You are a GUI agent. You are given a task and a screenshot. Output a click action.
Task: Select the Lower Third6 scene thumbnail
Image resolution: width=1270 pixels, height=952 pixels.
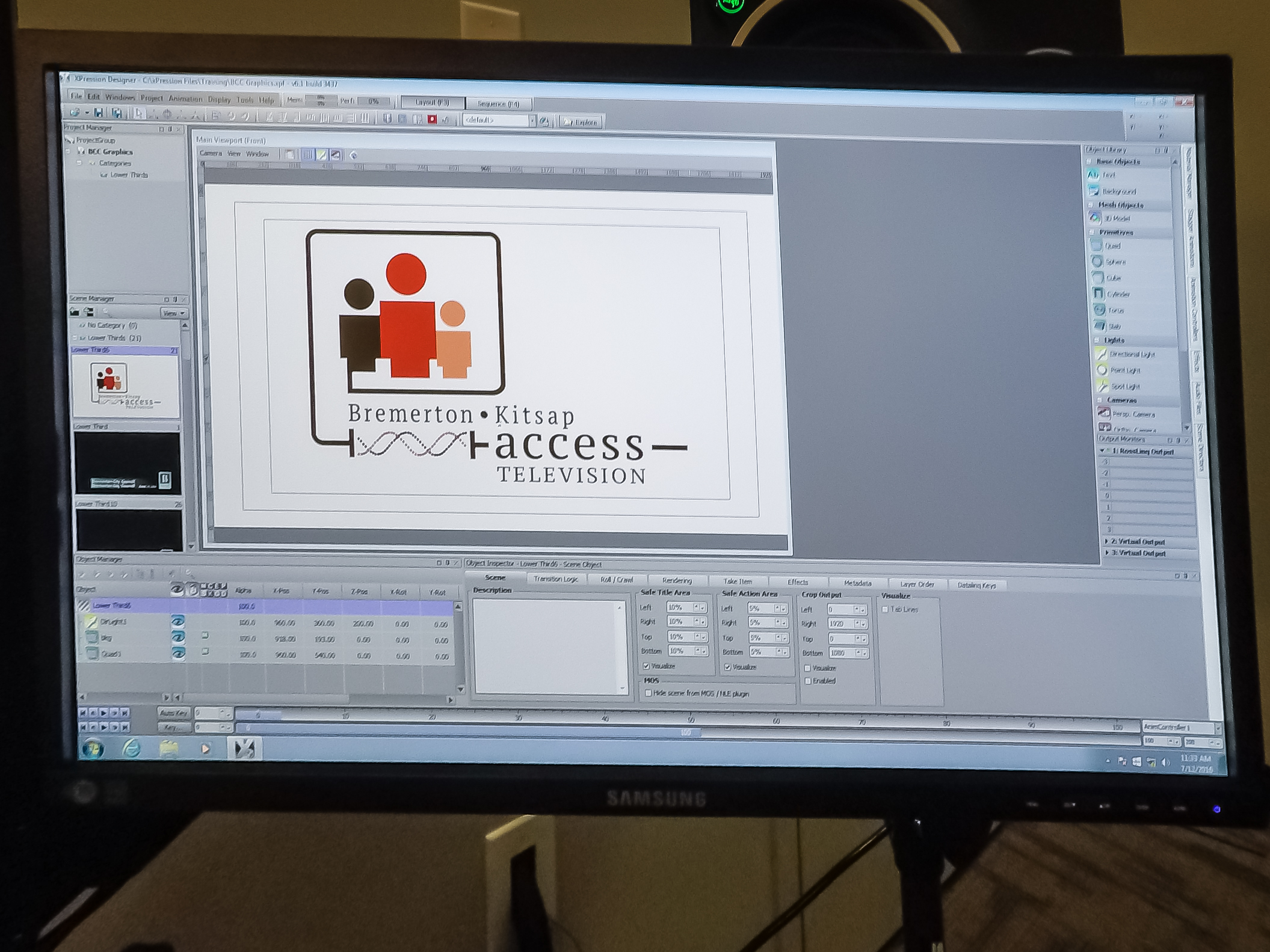click(126, 387)
